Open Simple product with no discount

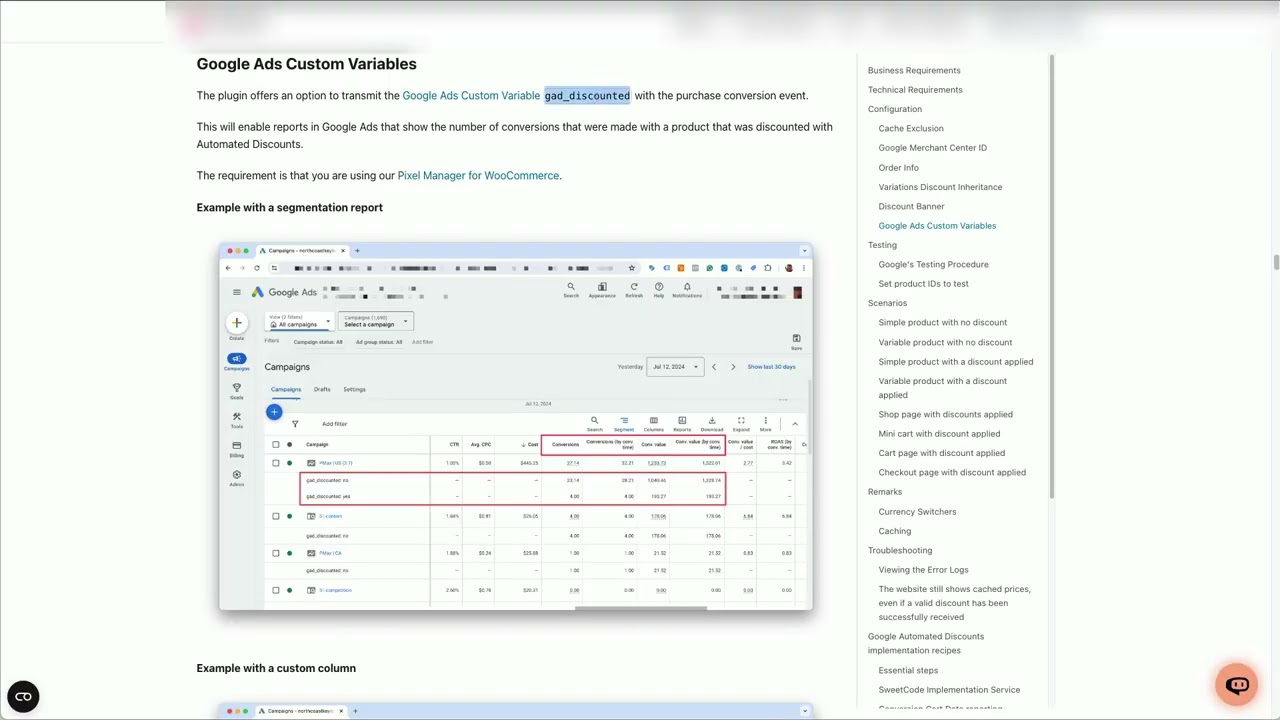943,323
